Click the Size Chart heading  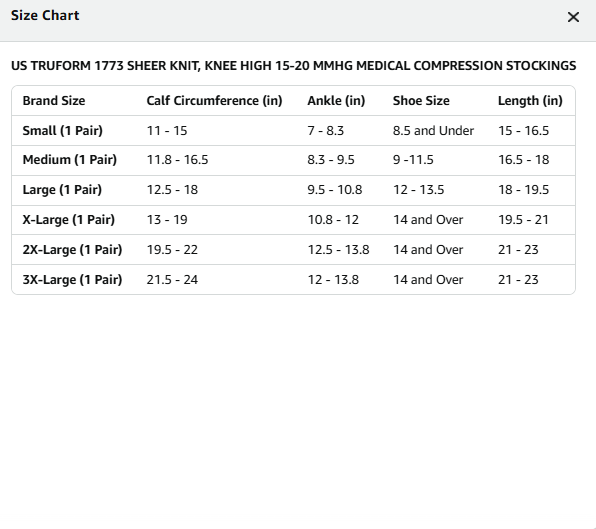pos(45,16)
